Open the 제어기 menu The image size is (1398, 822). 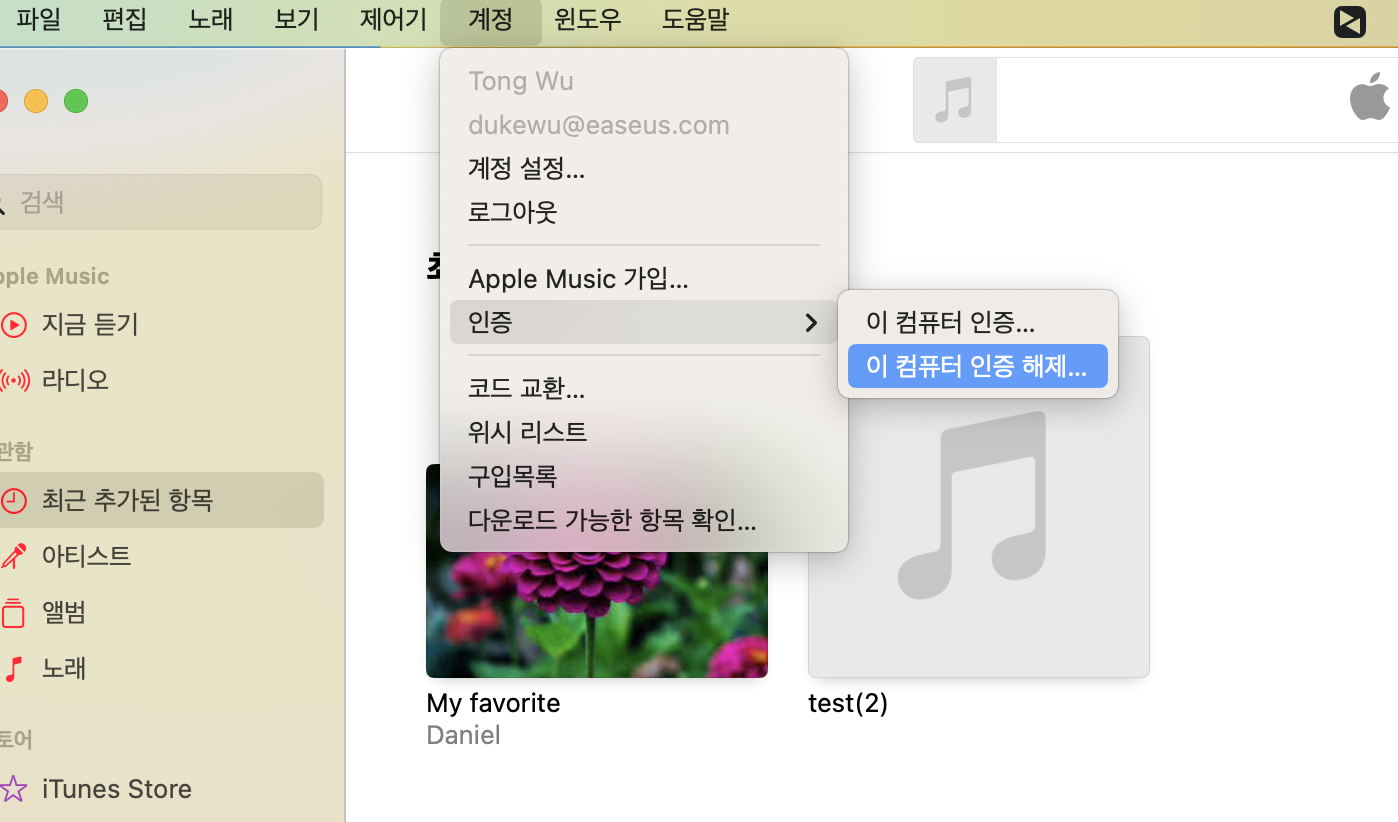tap(392, 19)
